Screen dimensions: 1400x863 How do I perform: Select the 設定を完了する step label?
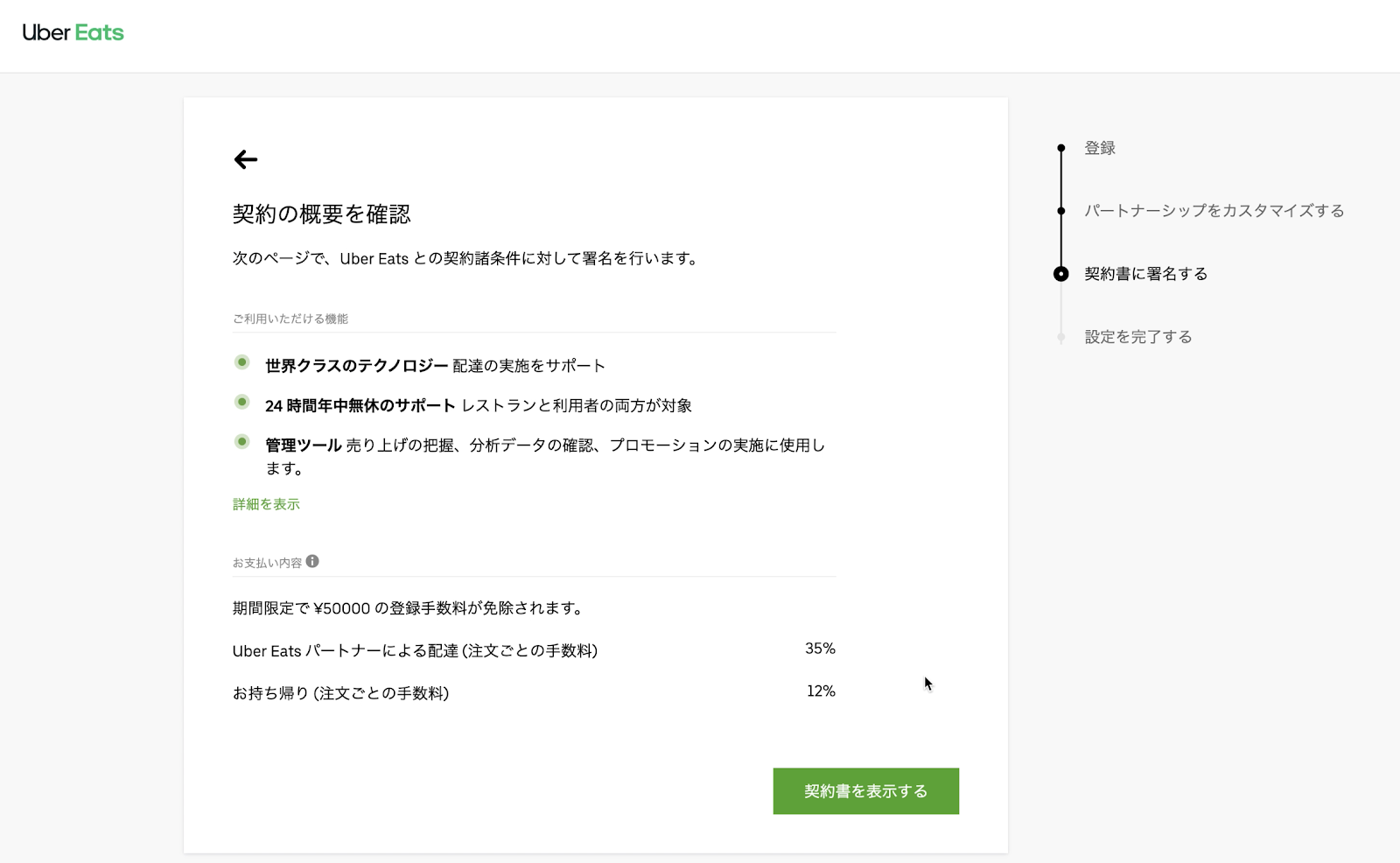click(x=1137, y=336)
